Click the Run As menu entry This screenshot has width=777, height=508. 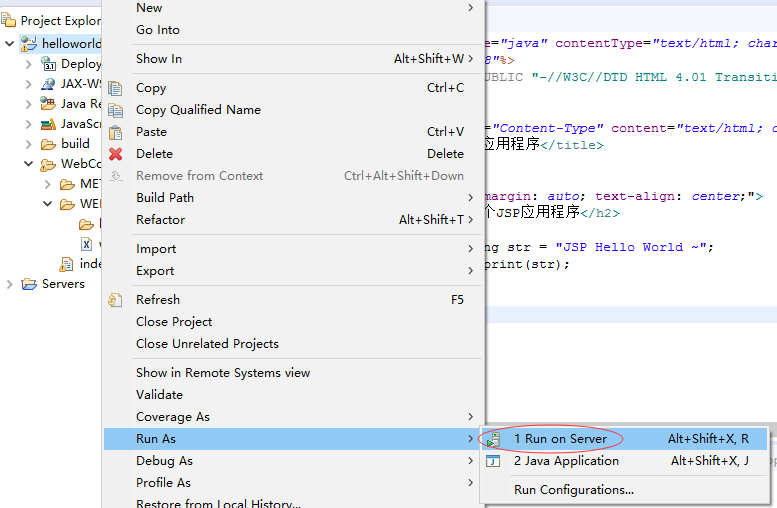click(x=292, y=439)
